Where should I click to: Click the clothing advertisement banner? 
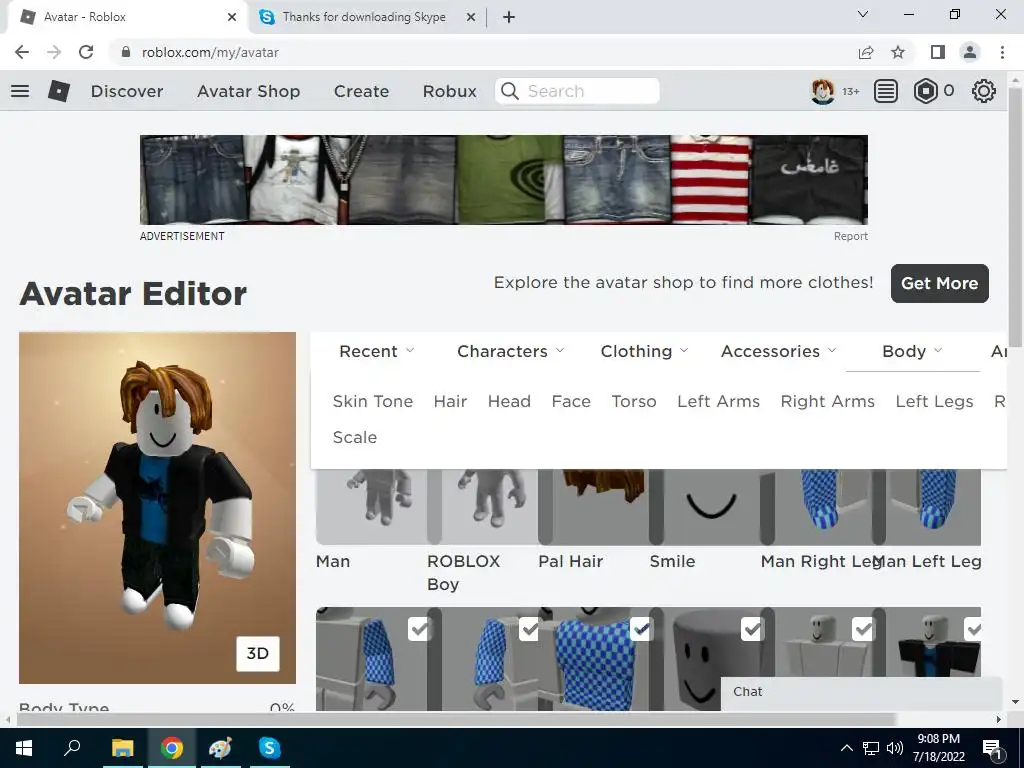(504, 180)
